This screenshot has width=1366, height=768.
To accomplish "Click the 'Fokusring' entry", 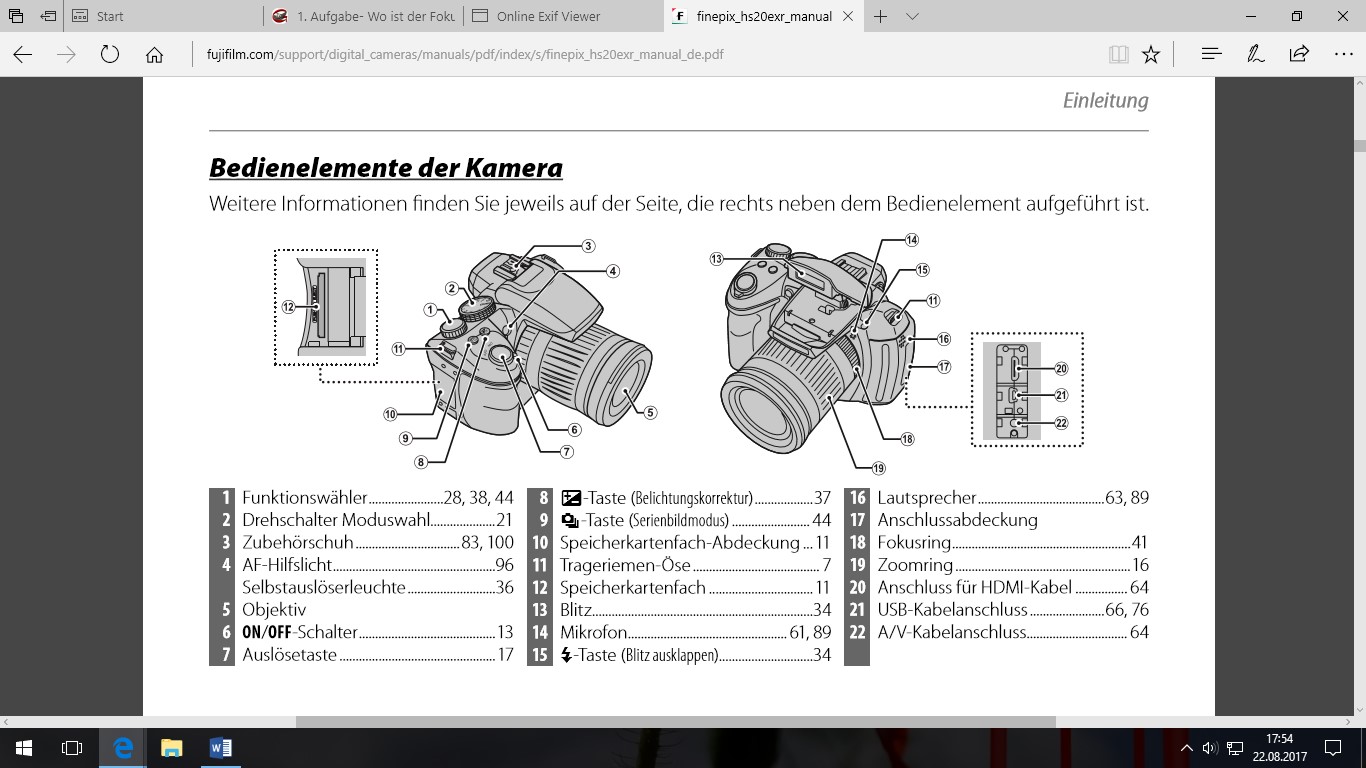I will 914,542.
